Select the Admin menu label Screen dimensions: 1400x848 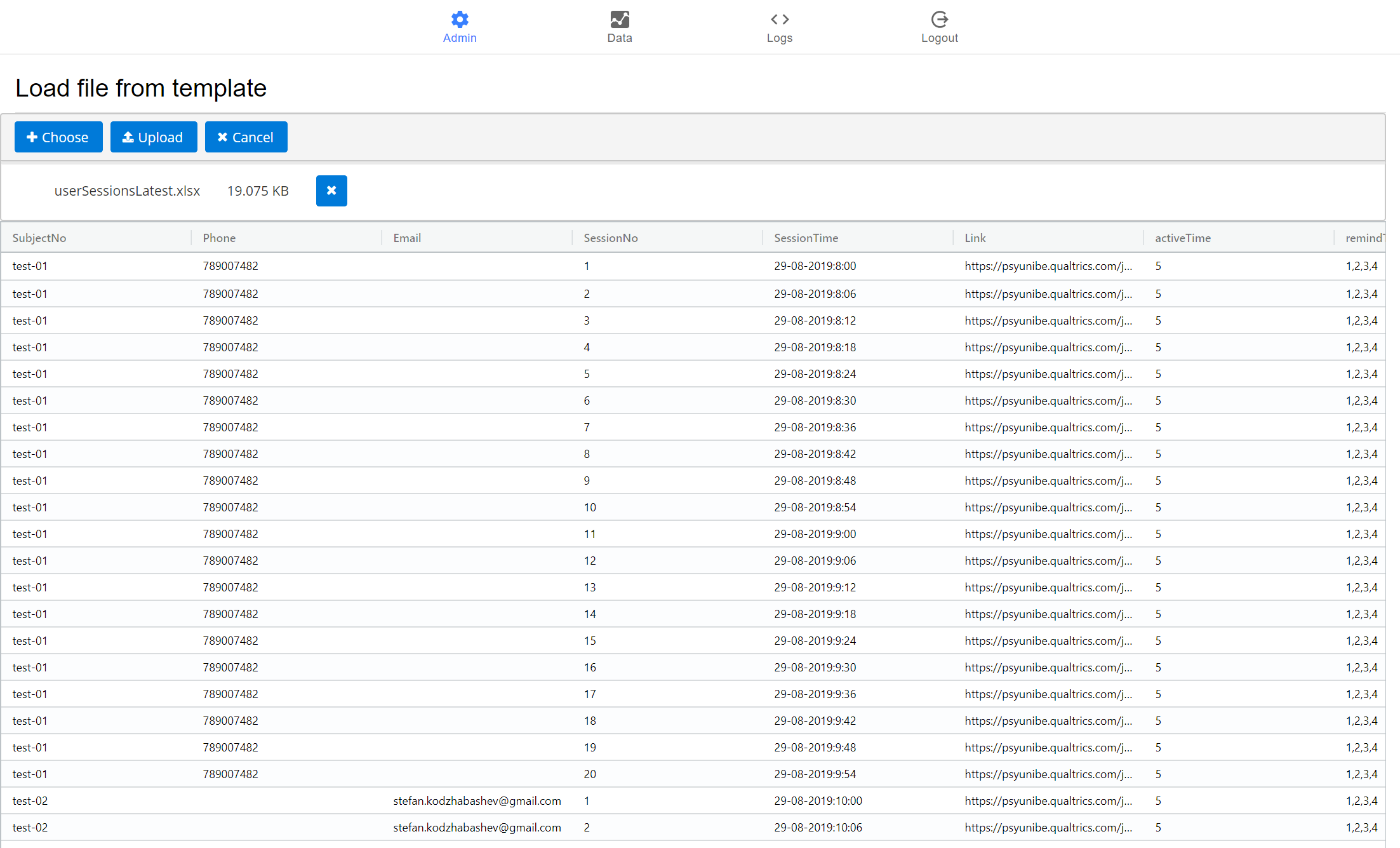[x=460, y=38]
